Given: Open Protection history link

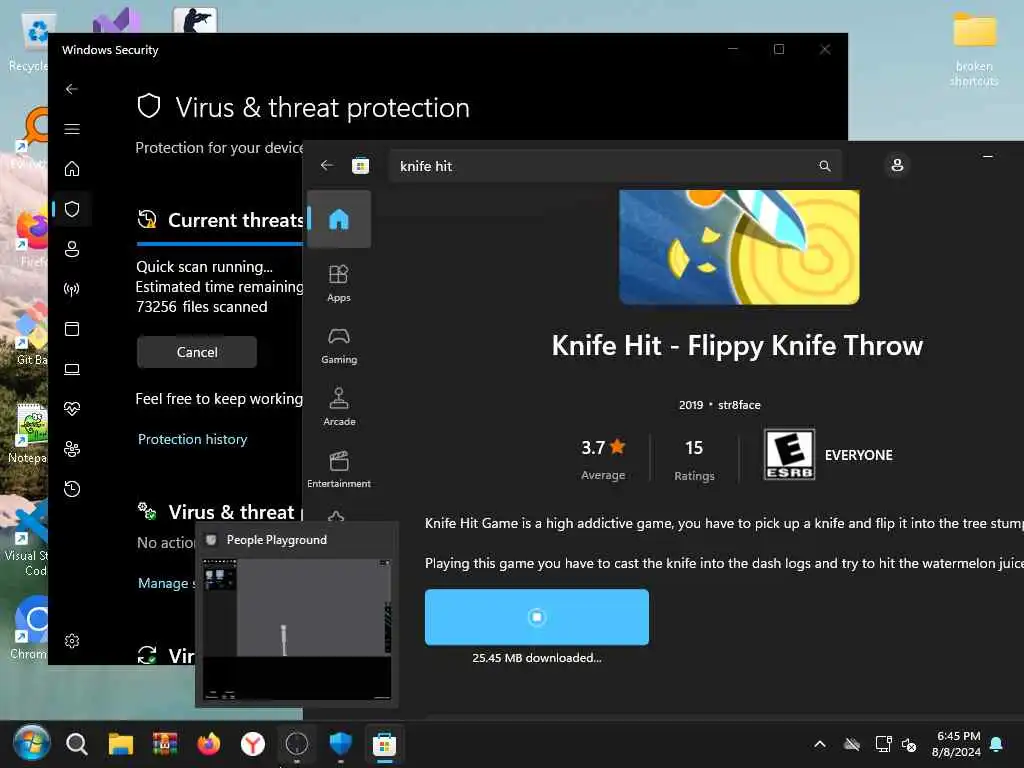Looking at the screenshot, I should tap(193, 439).
